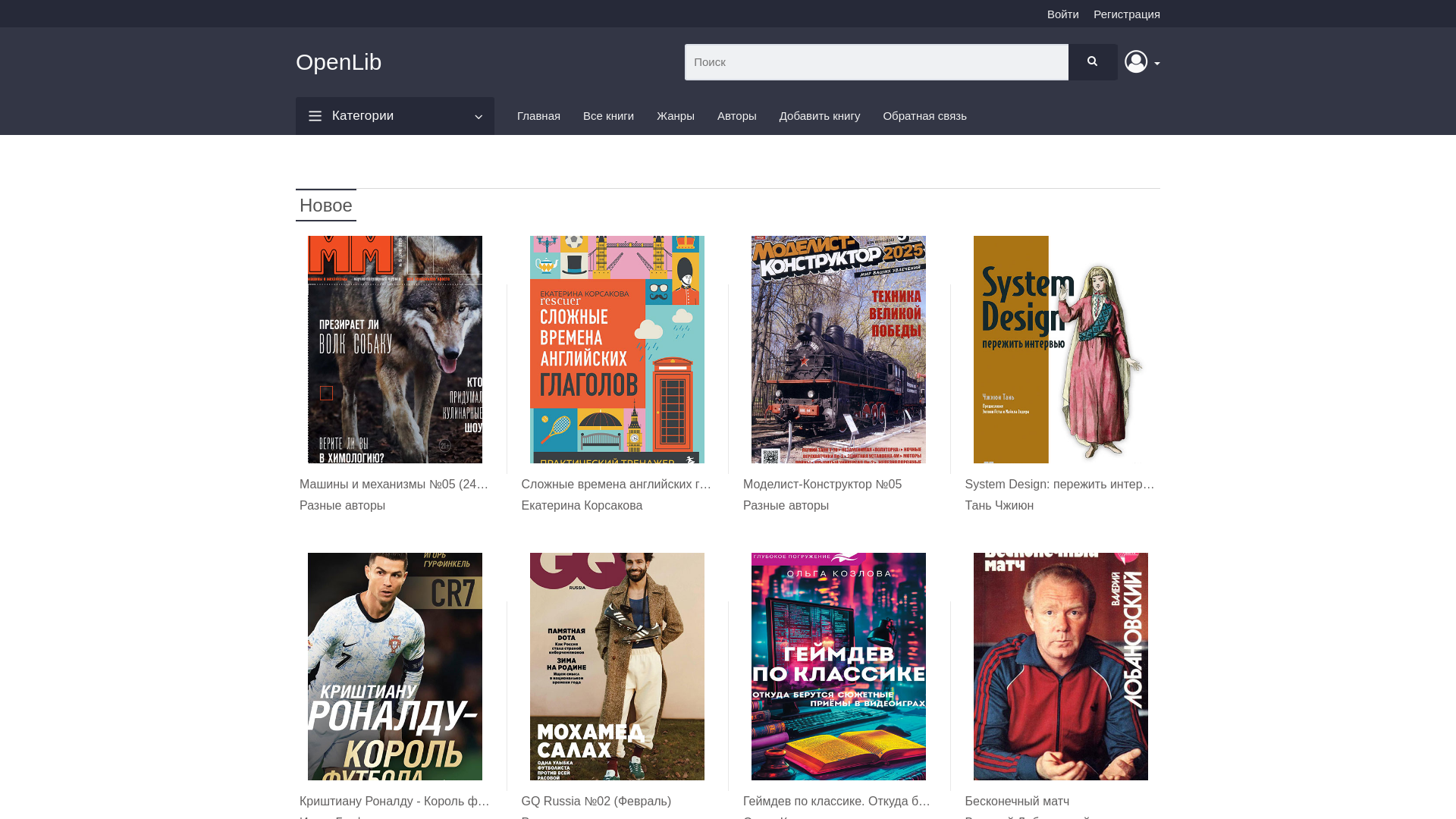Open title link Моделист-Конструктор №05

[822, 485]
